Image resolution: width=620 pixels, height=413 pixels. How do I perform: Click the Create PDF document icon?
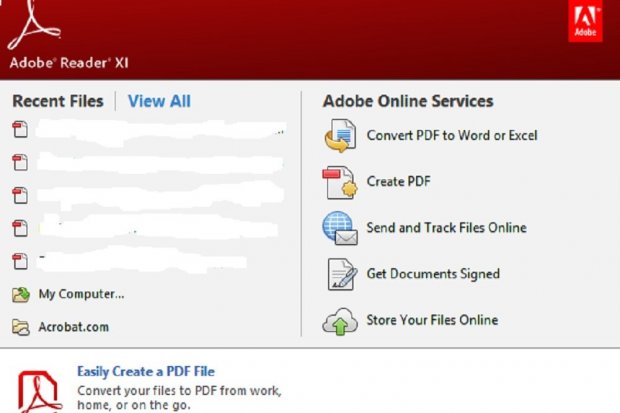tap(340, 182)
